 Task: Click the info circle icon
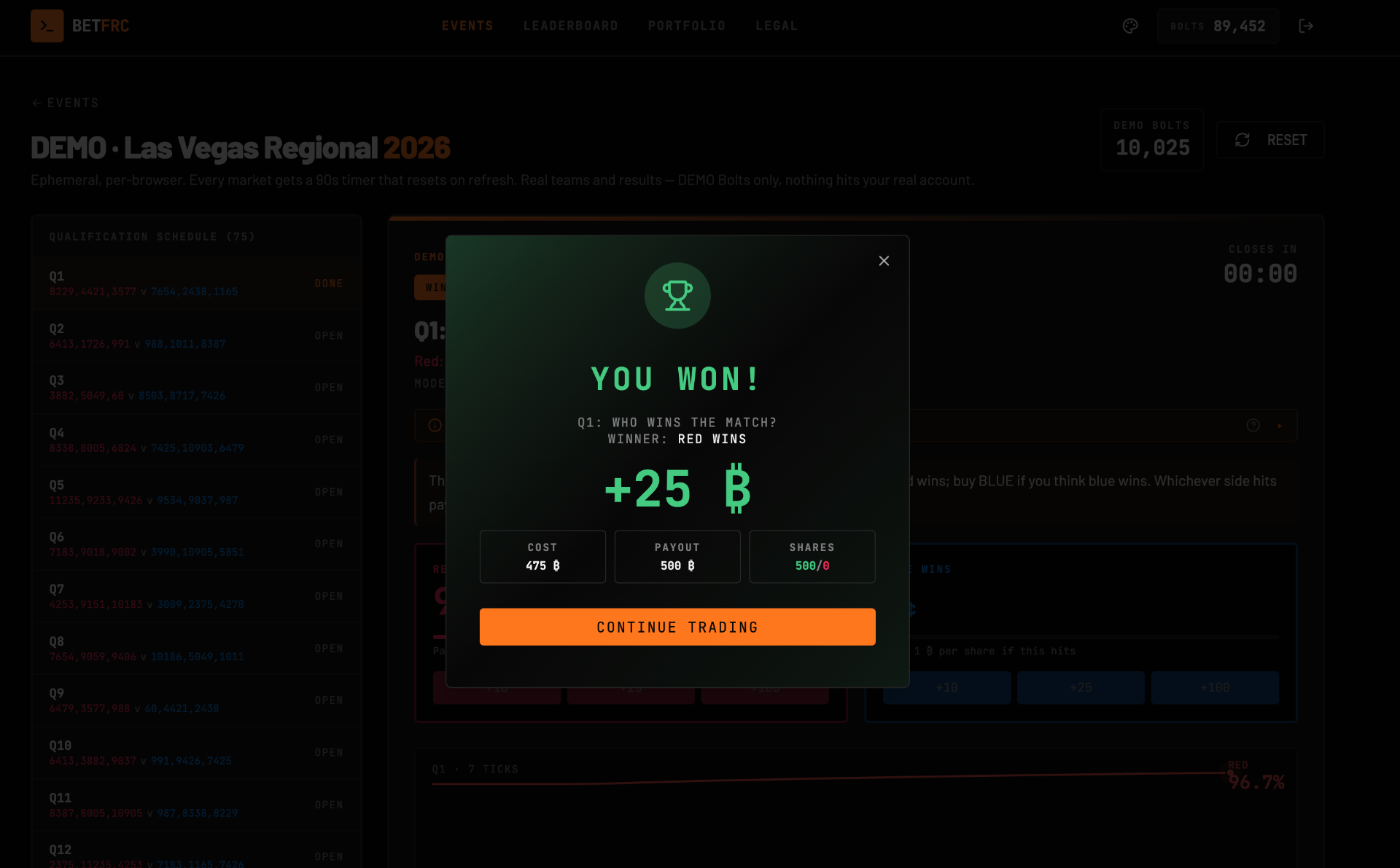435,425
